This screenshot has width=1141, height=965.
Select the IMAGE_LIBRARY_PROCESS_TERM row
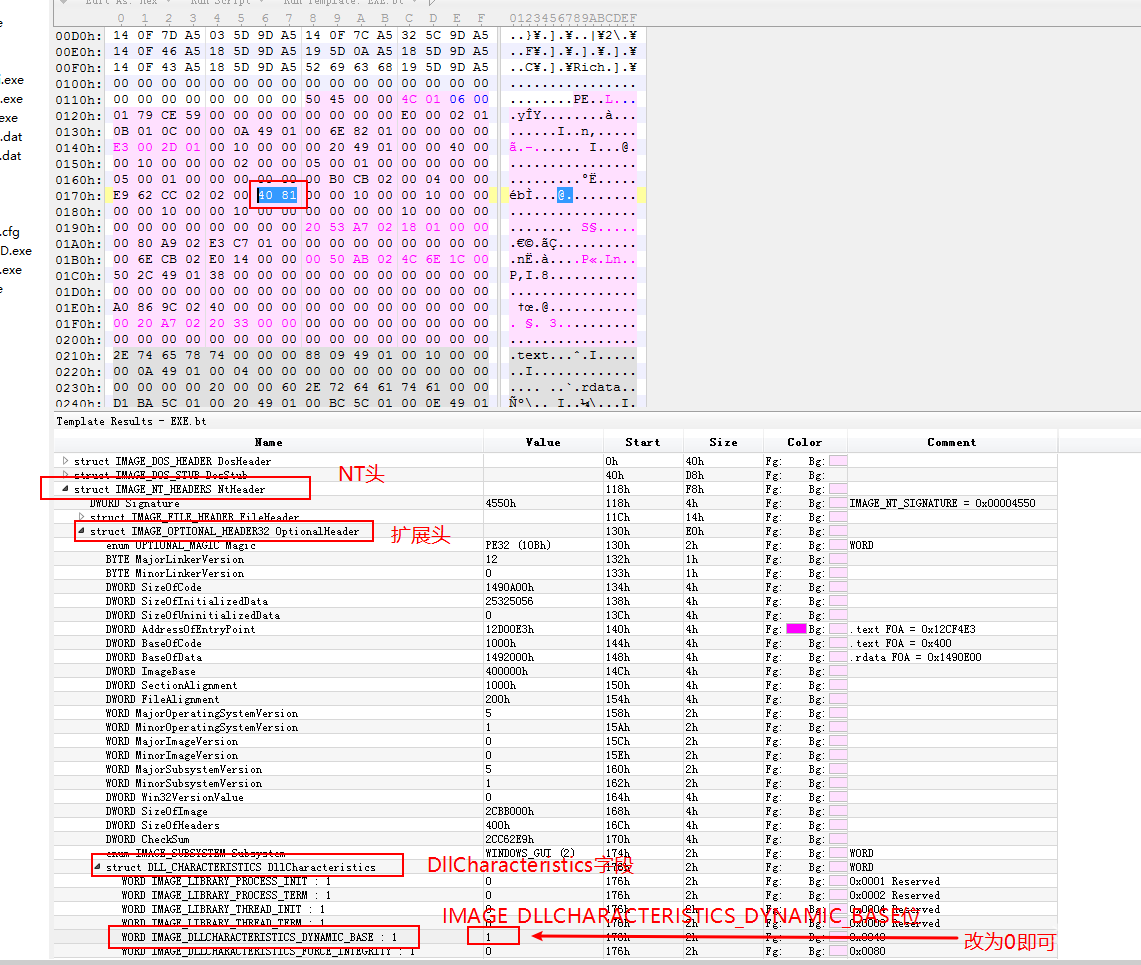(x=555, y=895)
